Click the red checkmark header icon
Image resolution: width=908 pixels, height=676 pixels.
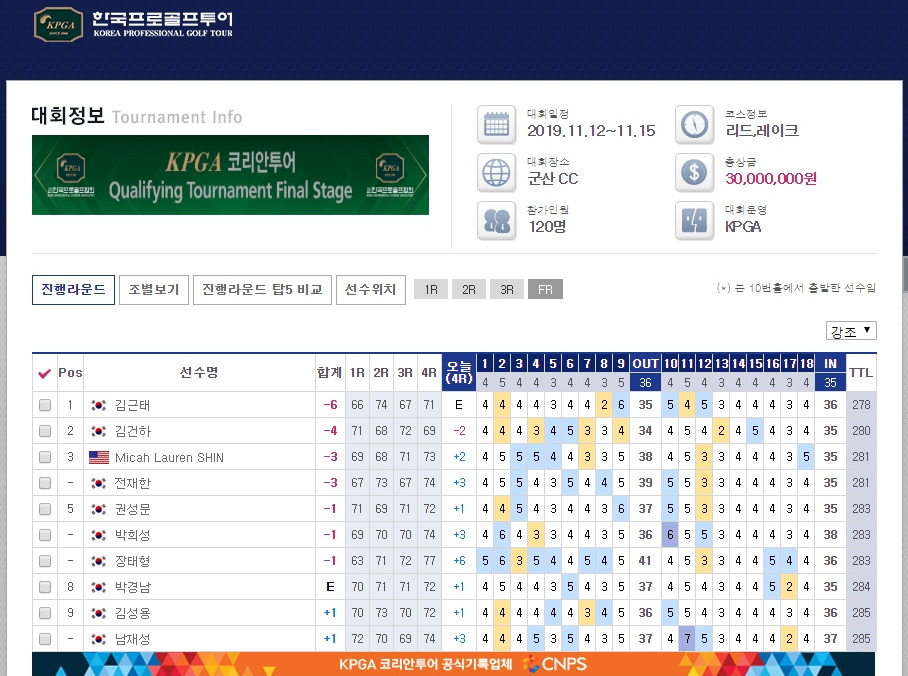click(45, 373)
